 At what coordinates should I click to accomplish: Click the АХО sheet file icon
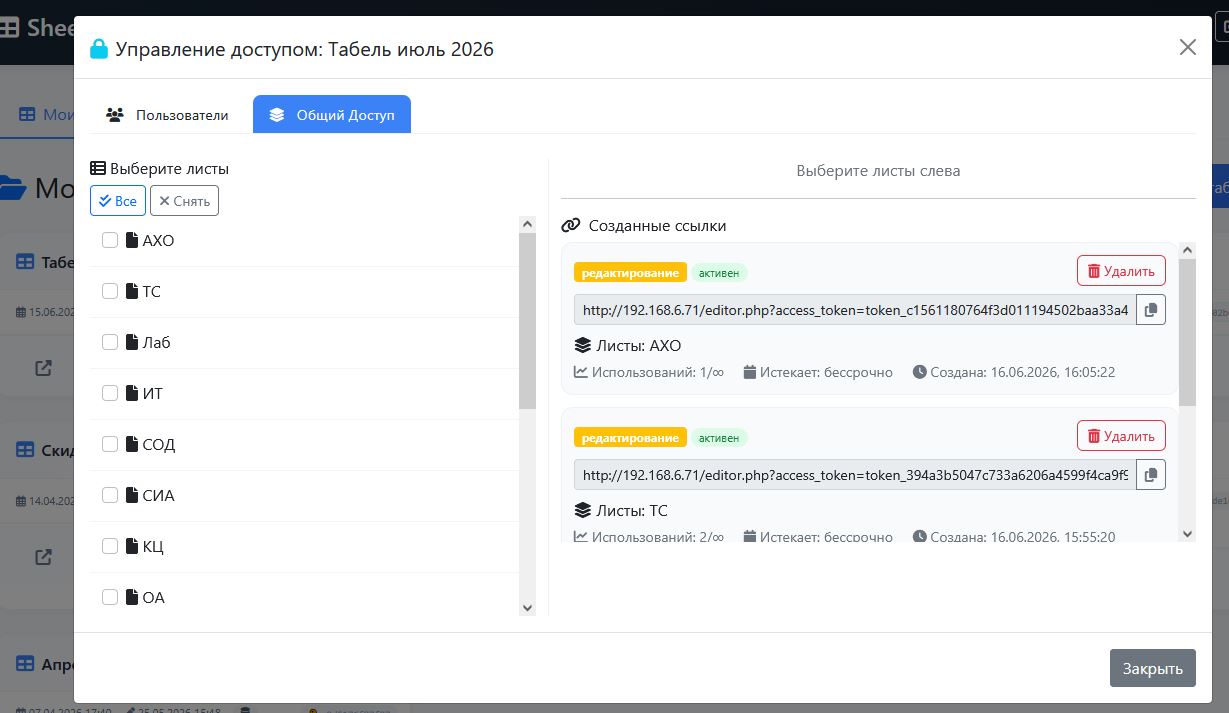point(132,240)
